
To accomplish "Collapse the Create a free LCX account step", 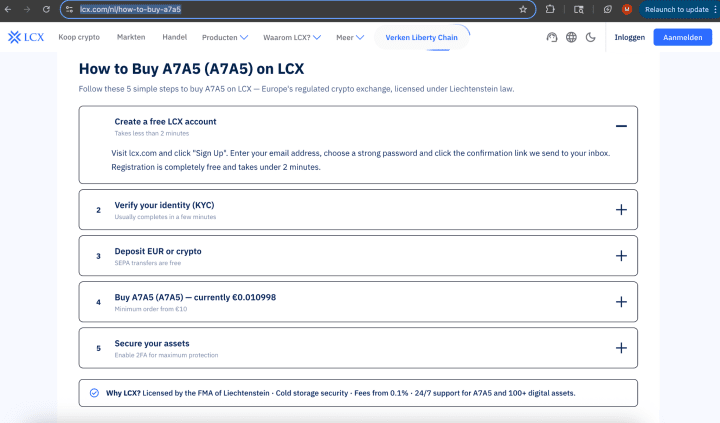I will point(621,126).
